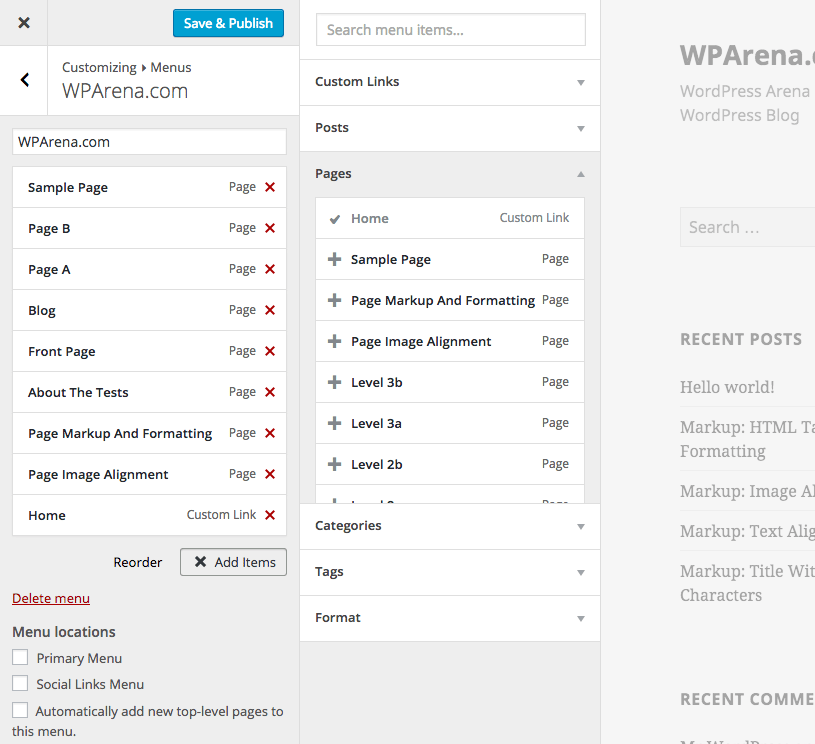Close the Customizer with the X icon

tap(24, 23)
